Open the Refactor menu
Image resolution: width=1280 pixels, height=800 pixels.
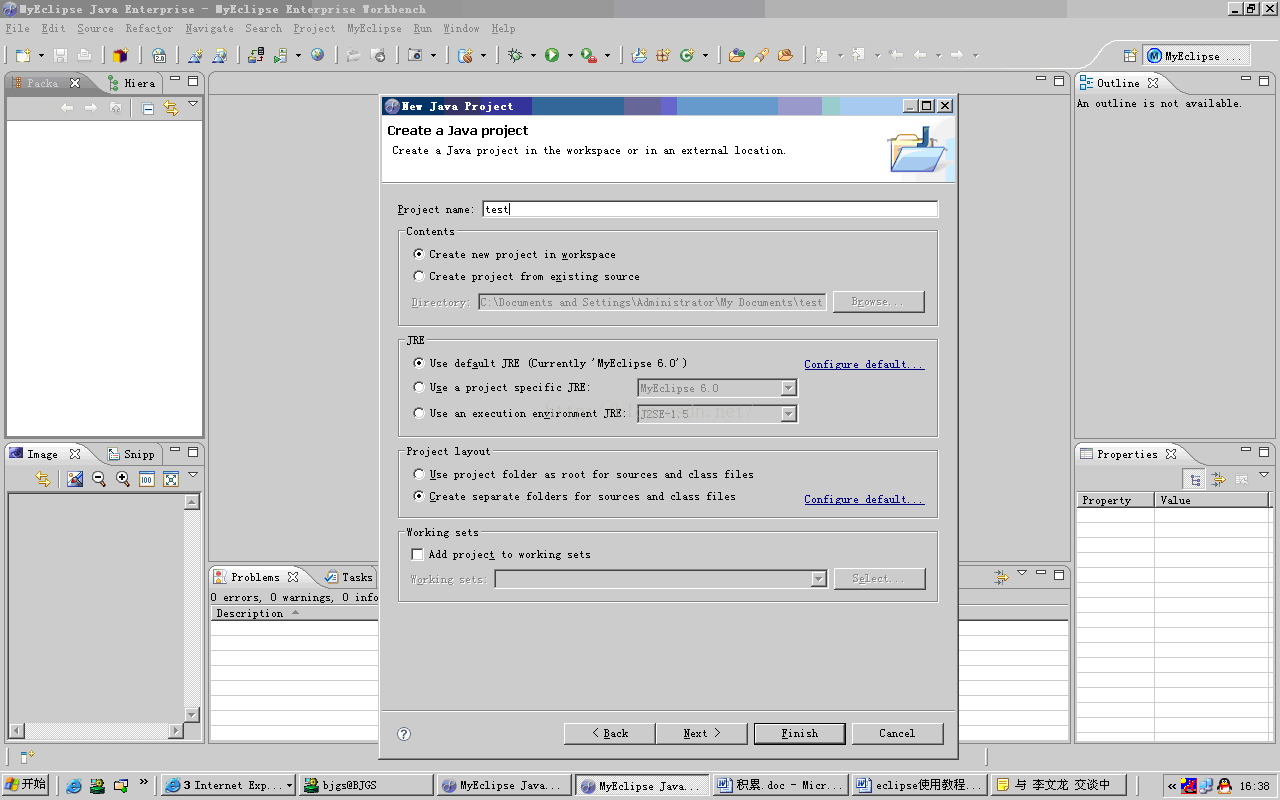(149, 28)
